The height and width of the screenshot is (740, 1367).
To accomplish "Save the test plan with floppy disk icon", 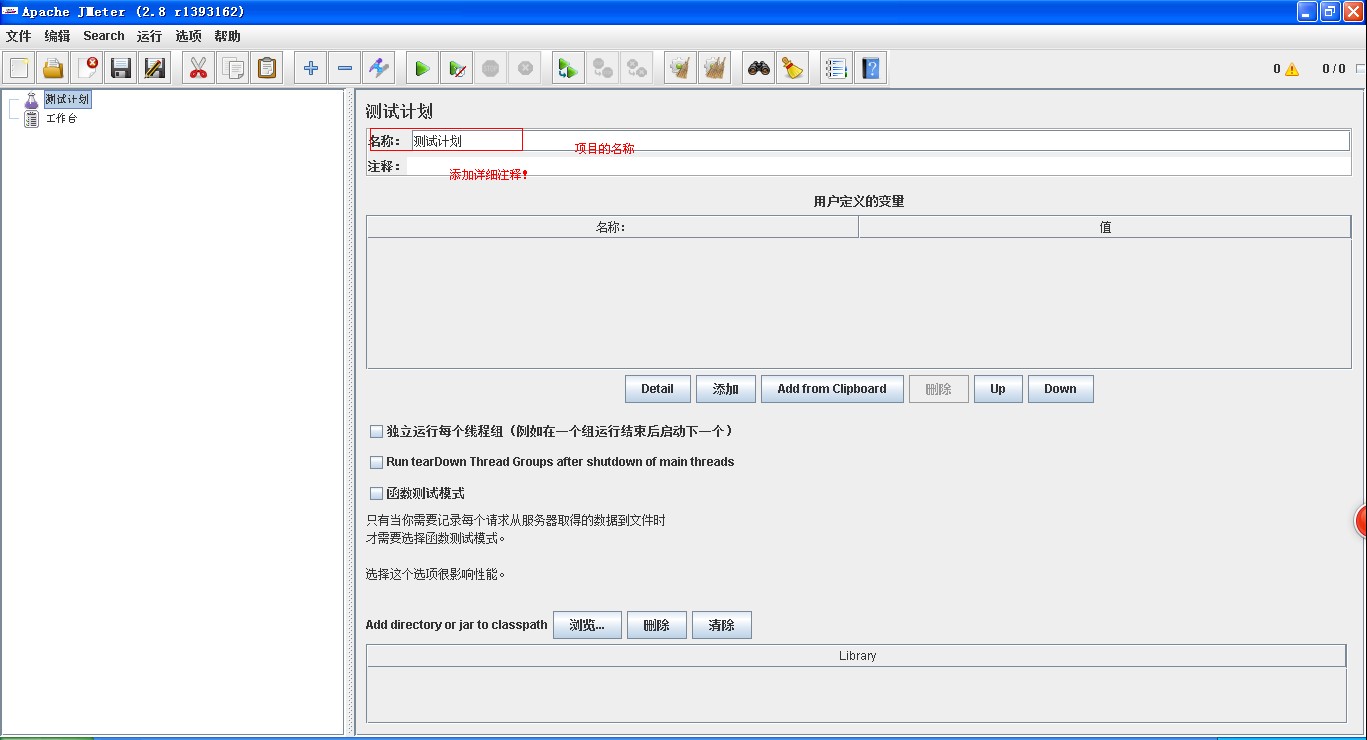I will tap(121, 68).
